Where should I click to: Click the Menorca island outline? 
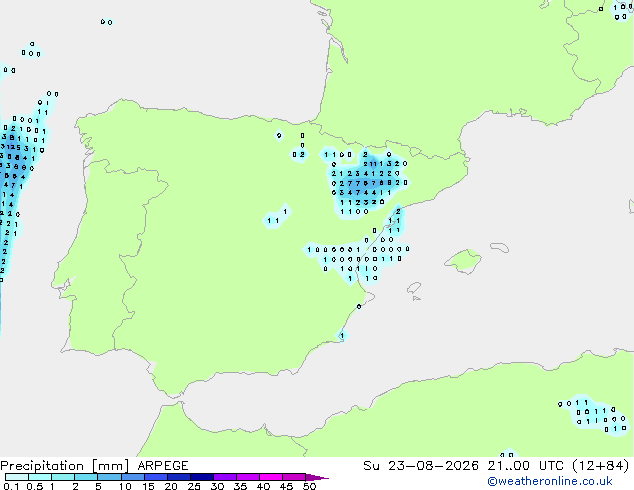pyautogui.click(x=499, y=247)
